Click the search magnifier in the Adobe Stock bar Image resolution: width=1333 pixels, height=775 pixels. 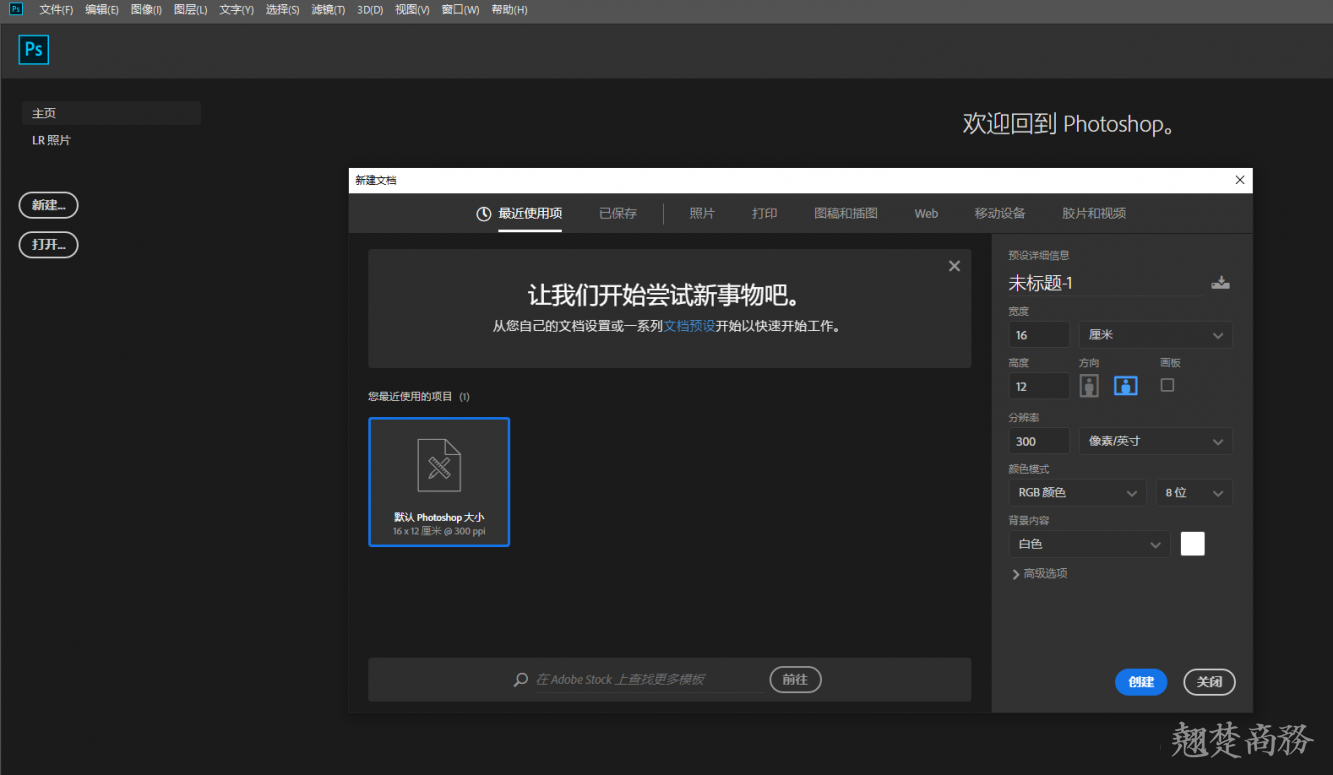[x=521, y=680]
